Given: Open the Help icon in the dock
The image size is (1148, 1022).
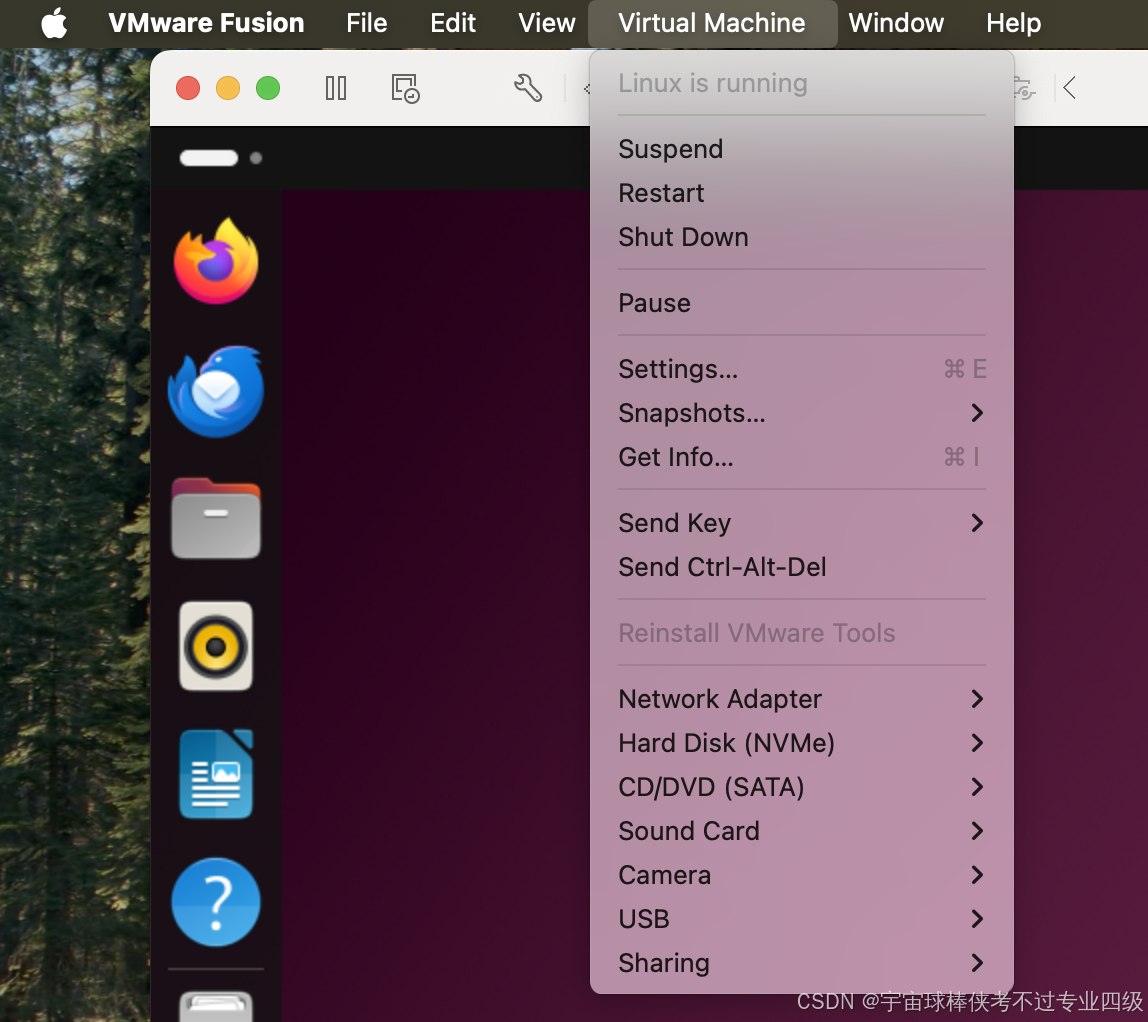Looking at the screenshot, I should click(216, 902).
